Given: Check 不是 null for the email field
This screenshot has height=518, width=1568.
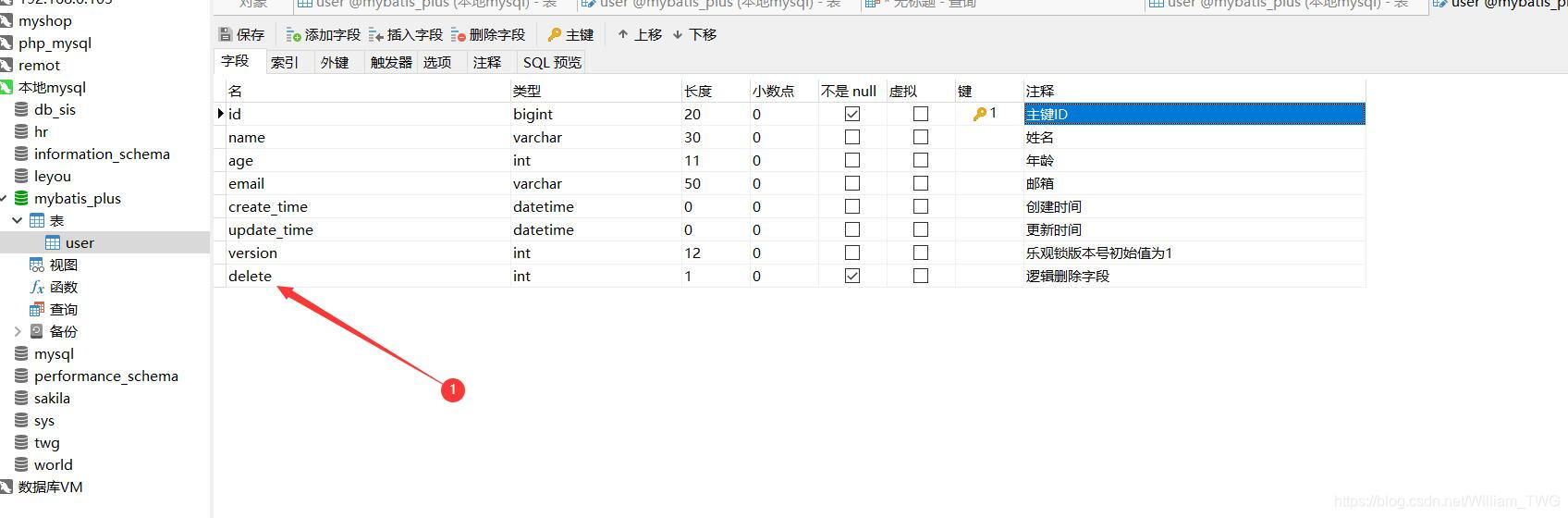Looking at the screenshot, I should 852,183.
